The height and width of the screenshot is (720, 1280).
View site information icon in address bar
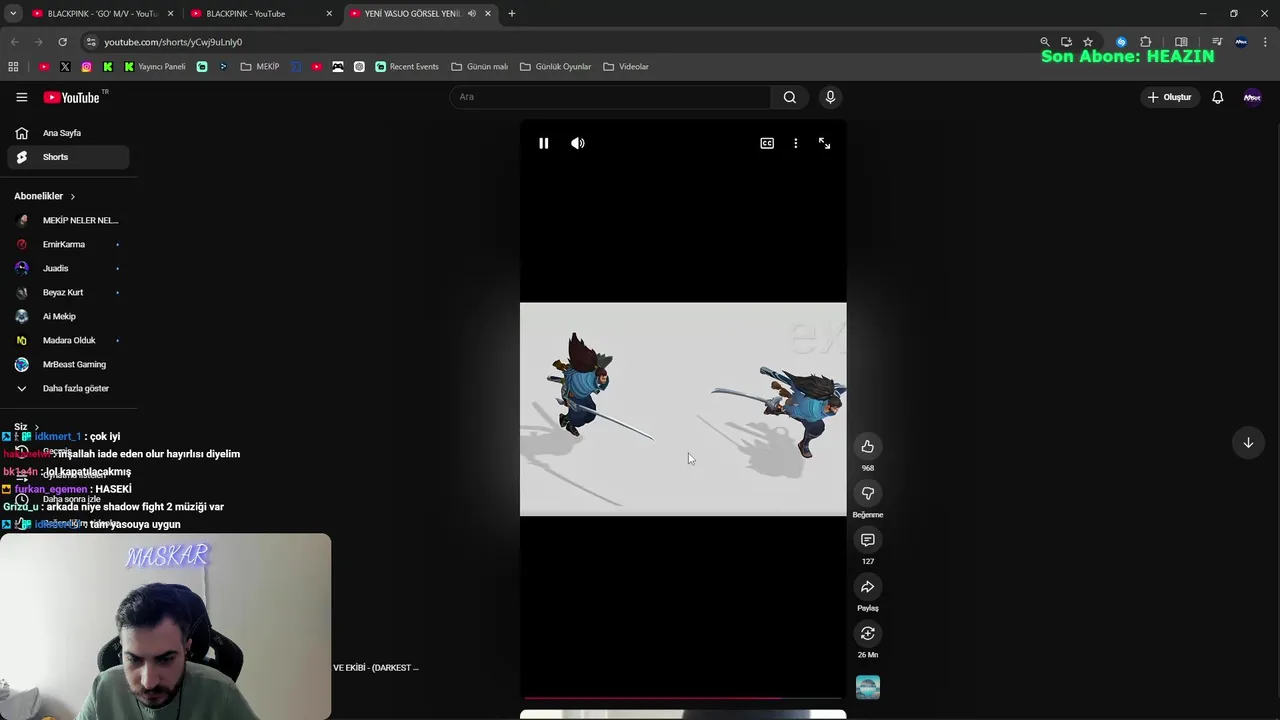91,42
